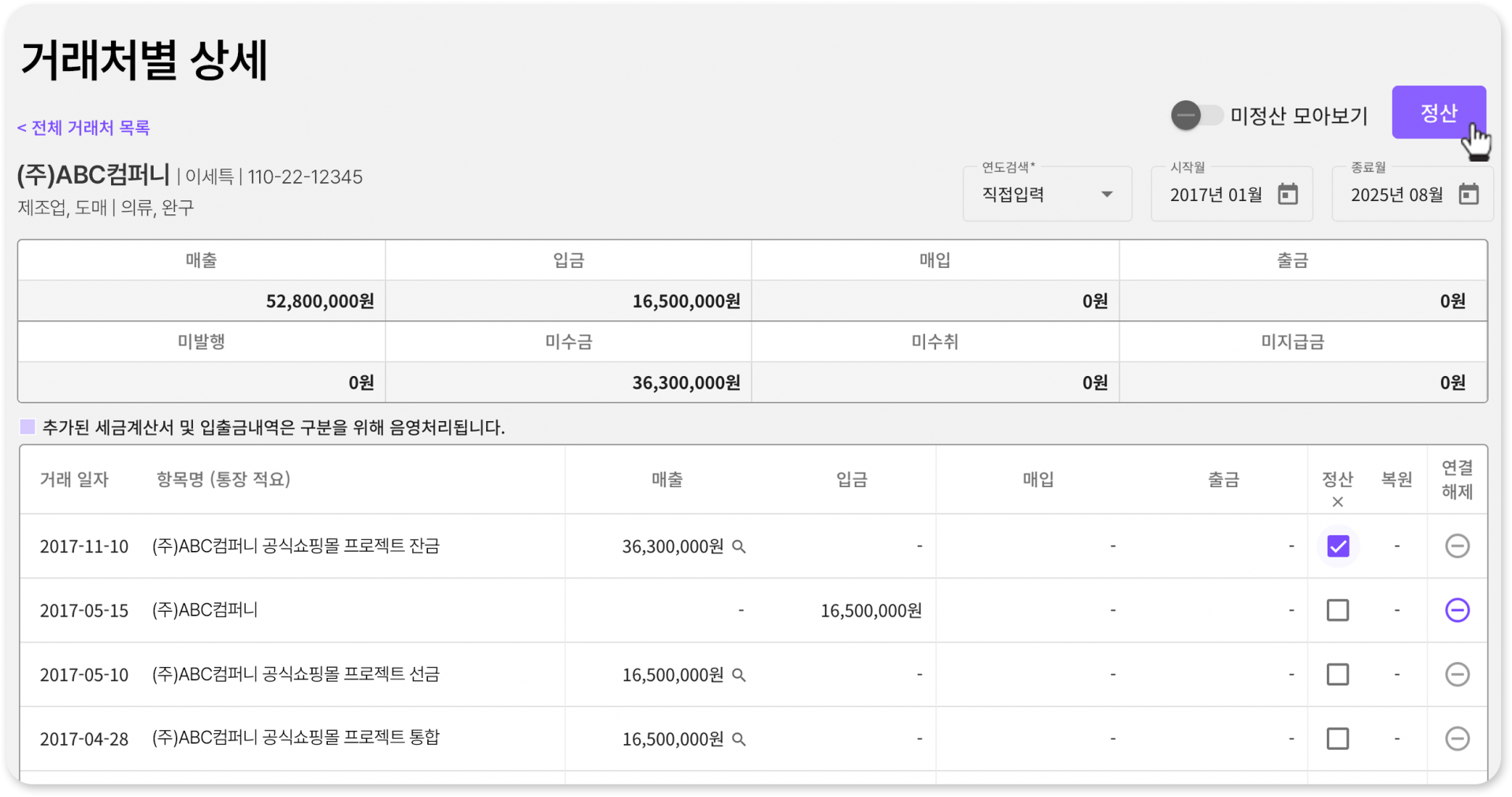Check 정산 checkbox for 2017-05-10 row
The height and width of the screenshot is (797, 1512).
click(x=1337, y=674)
